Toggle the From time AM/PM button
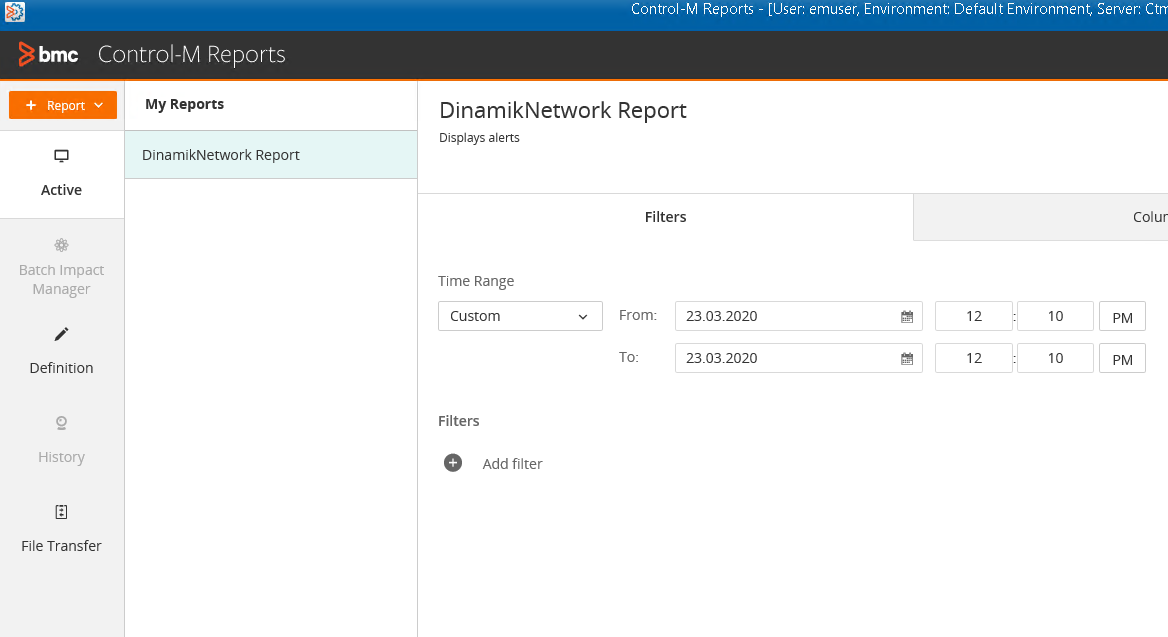 click(x=1122, y=317)
